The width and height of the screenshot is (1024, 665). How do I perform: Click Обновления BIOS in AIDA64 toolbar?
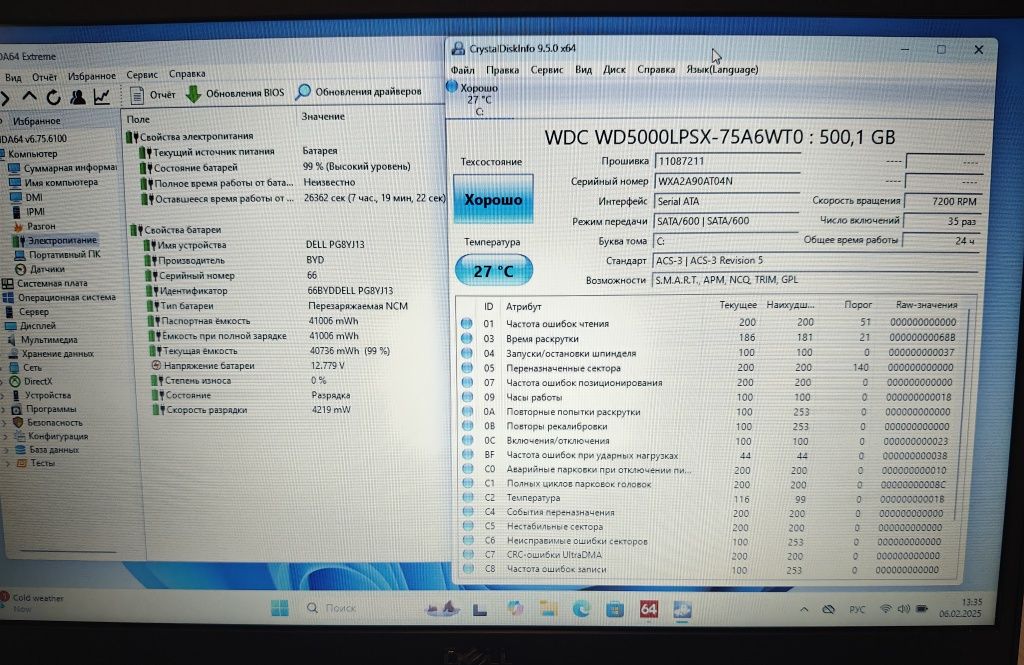(236, 94)
